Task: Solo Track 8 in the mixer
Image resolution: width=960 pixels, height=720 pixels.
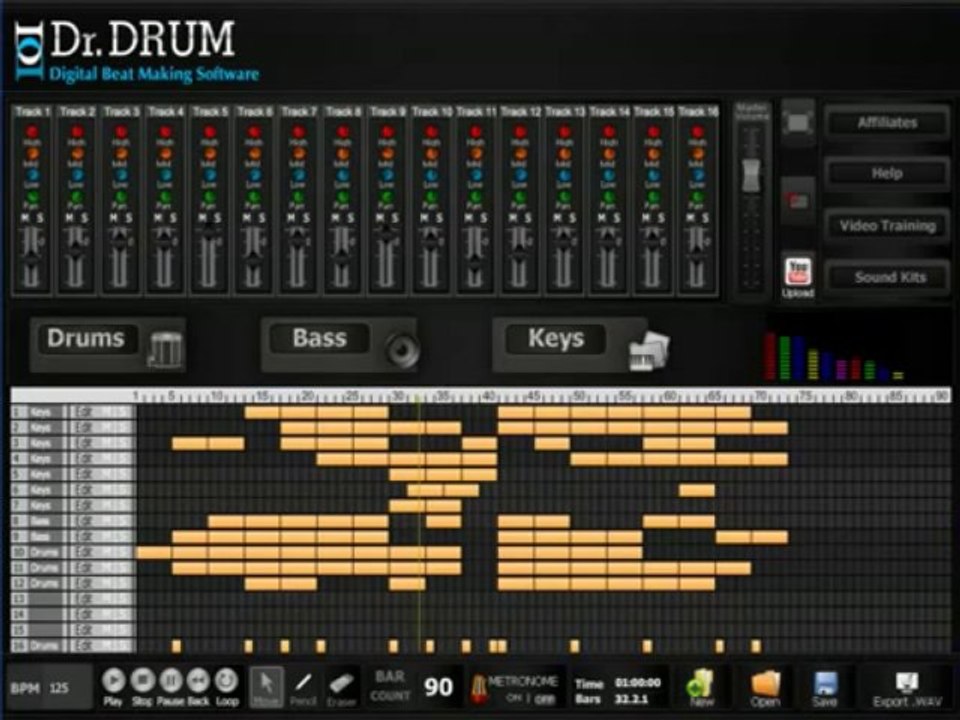Action: [x=350, y=218]
